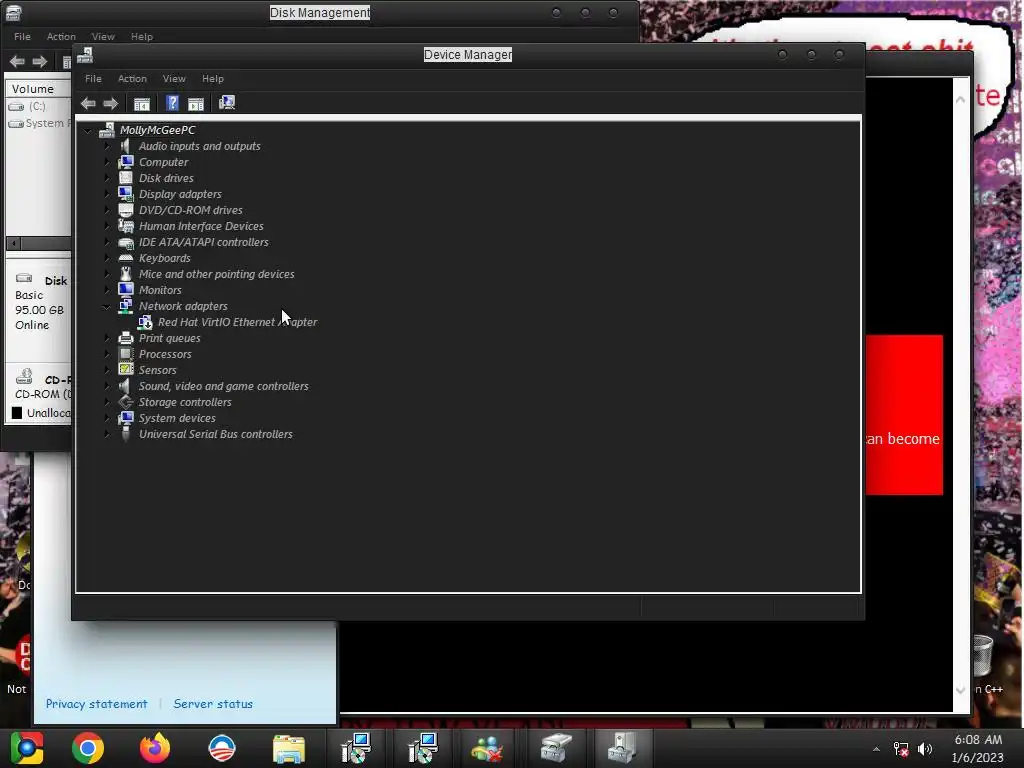Click the network status icon in system tray
The height and width of the screenshot is (768, 1024).
(901, 749)
